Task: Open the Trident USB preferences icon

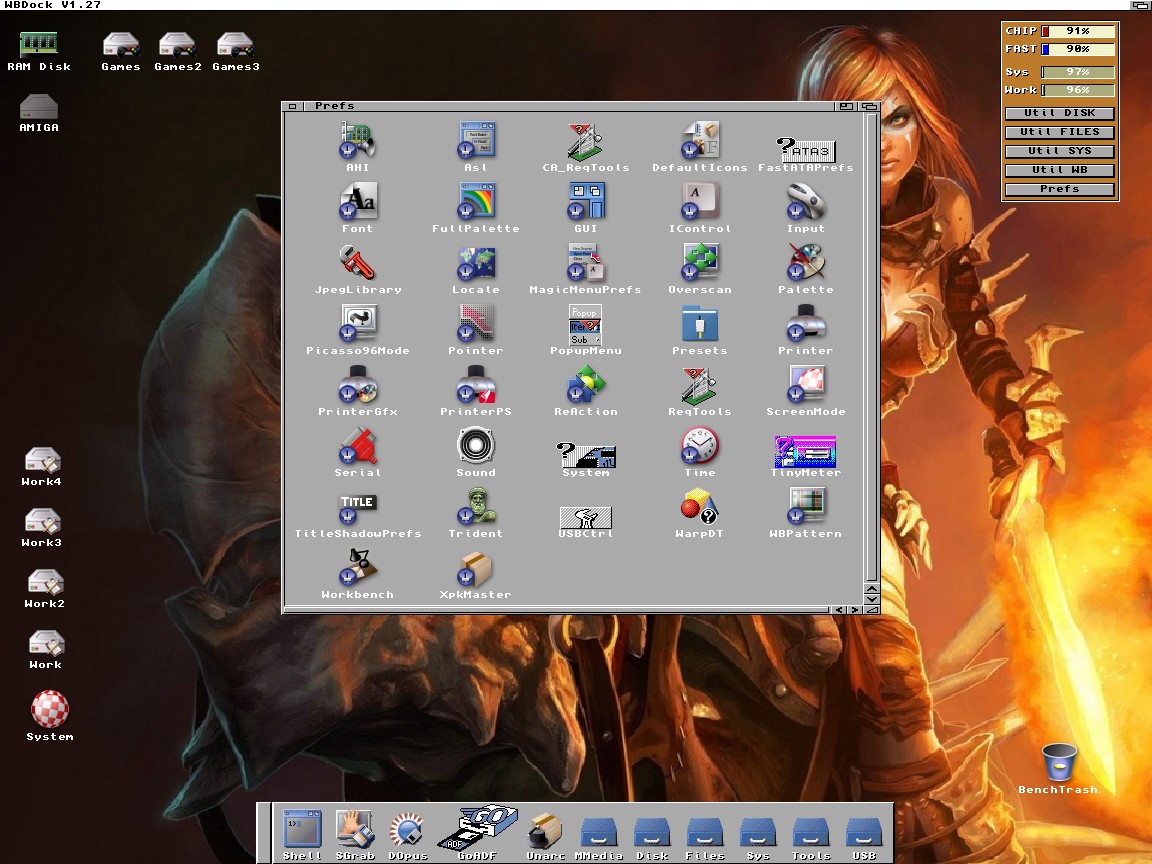Action: tap(476, 507)
